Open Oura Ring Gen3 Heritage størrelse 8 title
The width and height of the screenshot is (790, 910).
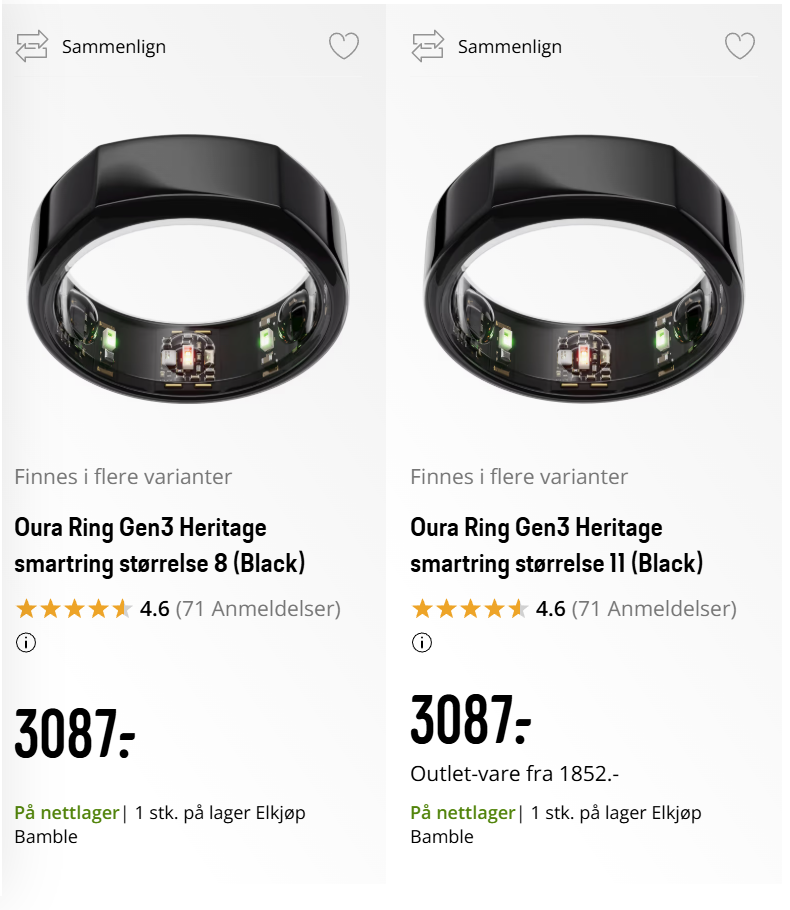(x=160, y=546)
